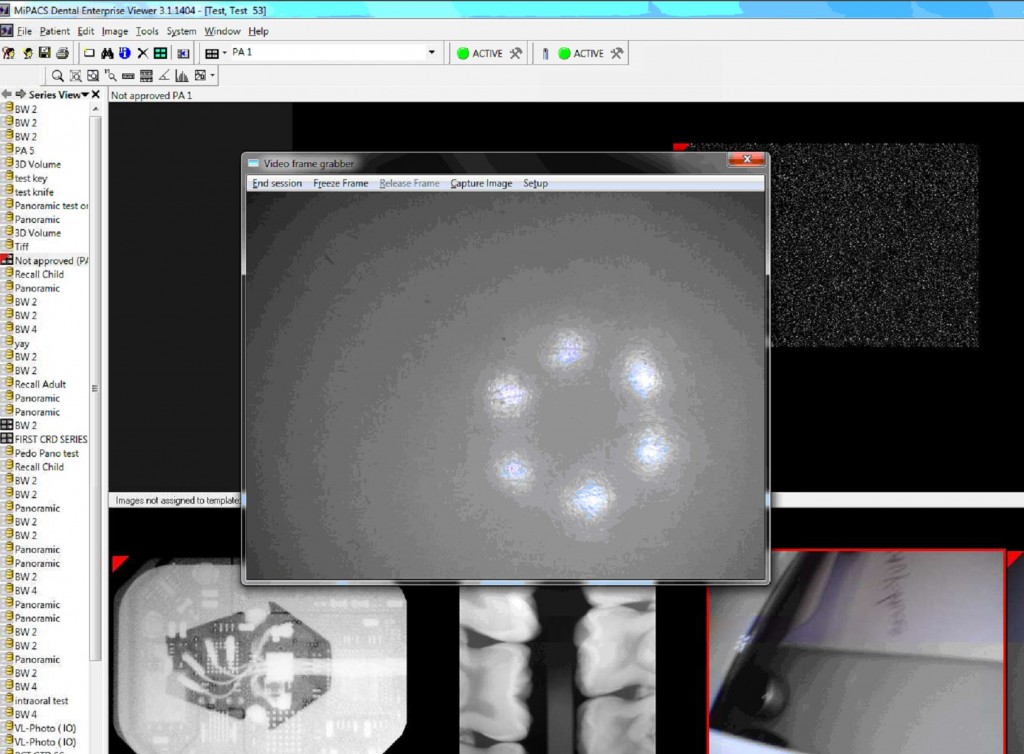Click Capture Image in Video frame grabber

tap(481, 183)
